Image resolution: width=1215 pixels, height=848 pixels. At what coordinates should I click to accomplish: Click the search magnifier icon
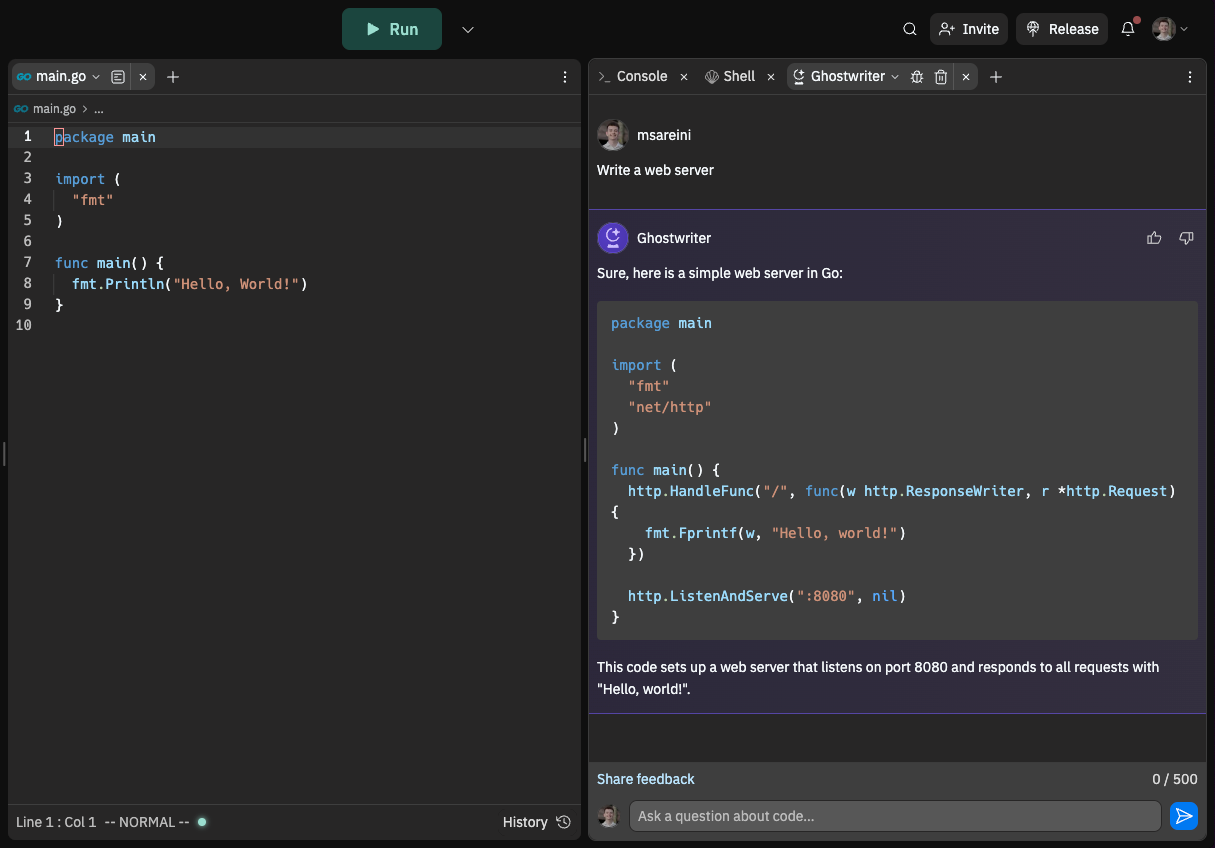[x=910, y=29]
